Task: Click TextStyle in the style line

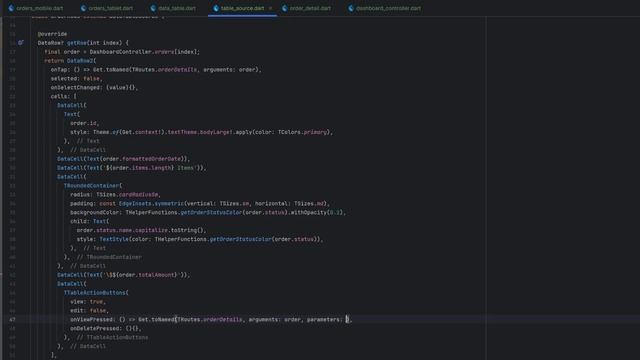Action: point(114,239)
